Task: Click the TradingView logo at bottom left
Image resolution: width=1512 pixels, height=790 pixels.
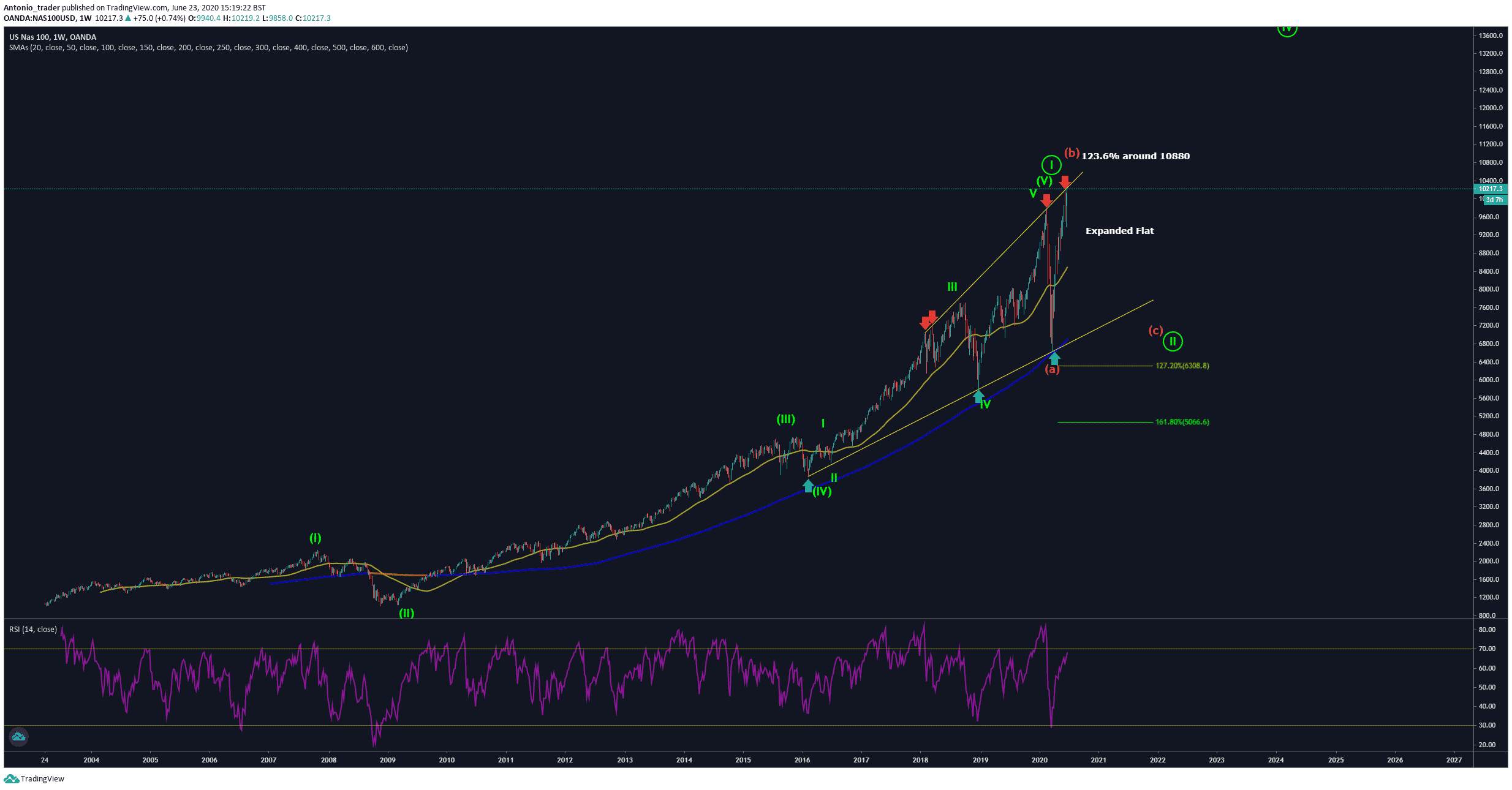Action: (x=34, y=778)
